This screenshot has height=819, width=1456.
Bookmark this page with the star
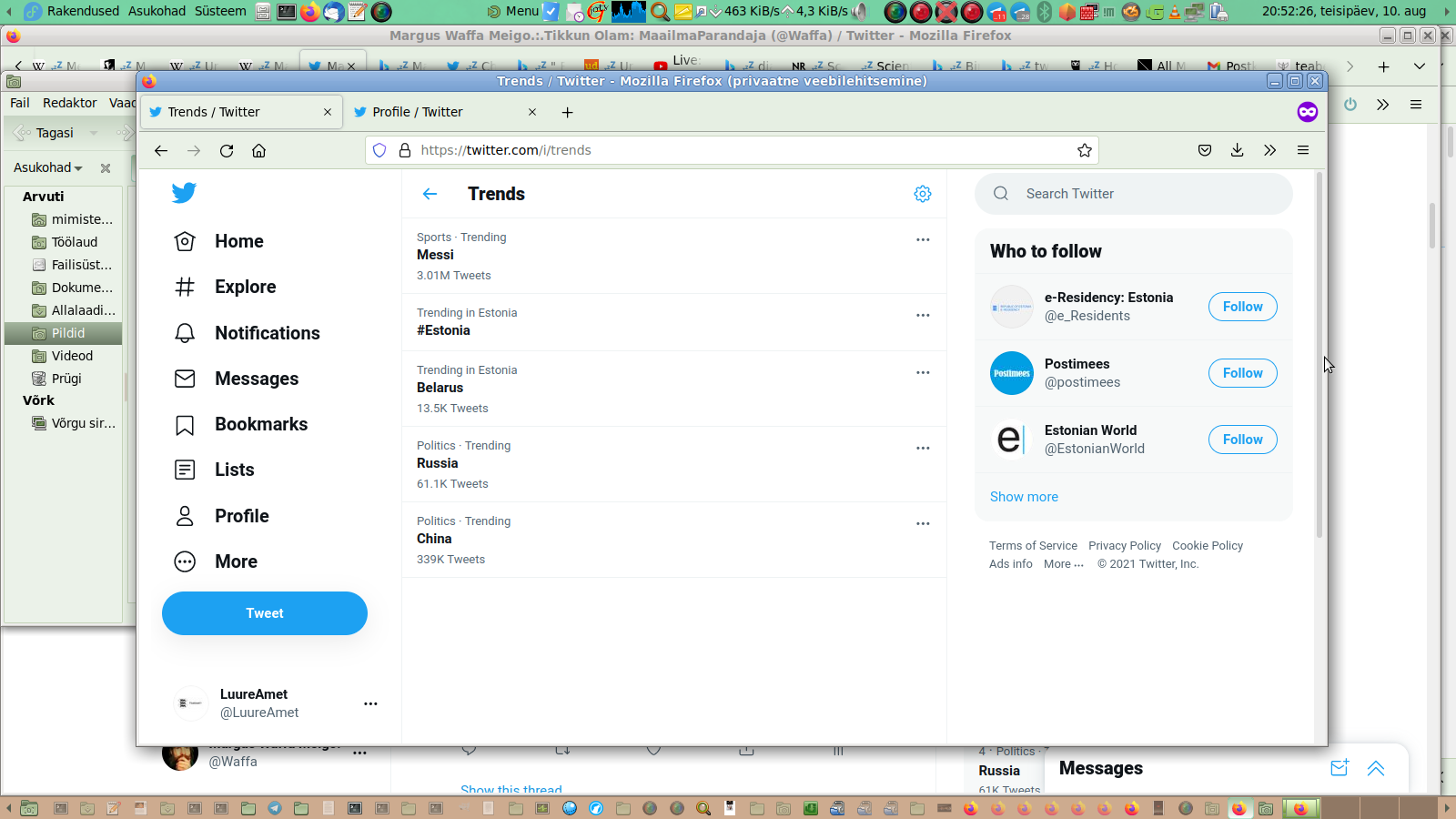[x=1085, y=150]
